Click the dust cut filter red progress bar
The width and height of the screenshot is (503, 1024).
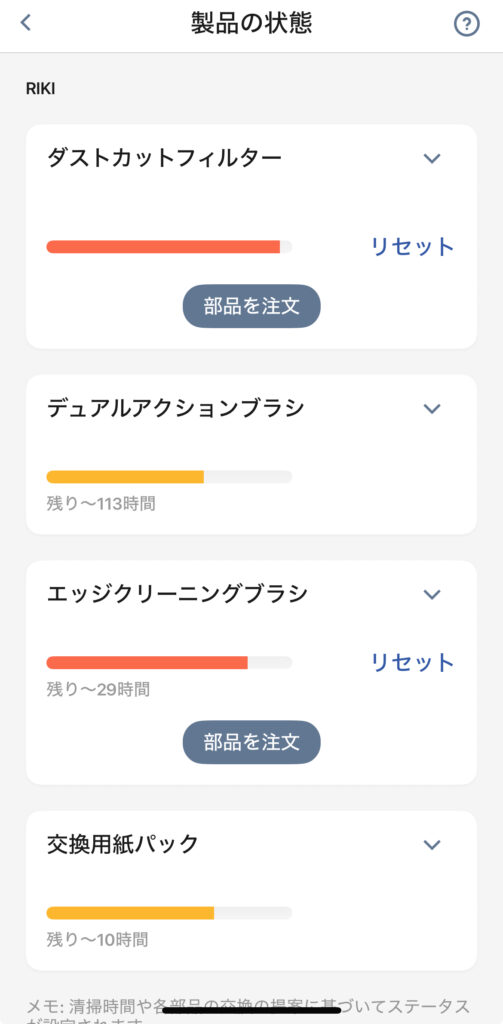(169, 247)
